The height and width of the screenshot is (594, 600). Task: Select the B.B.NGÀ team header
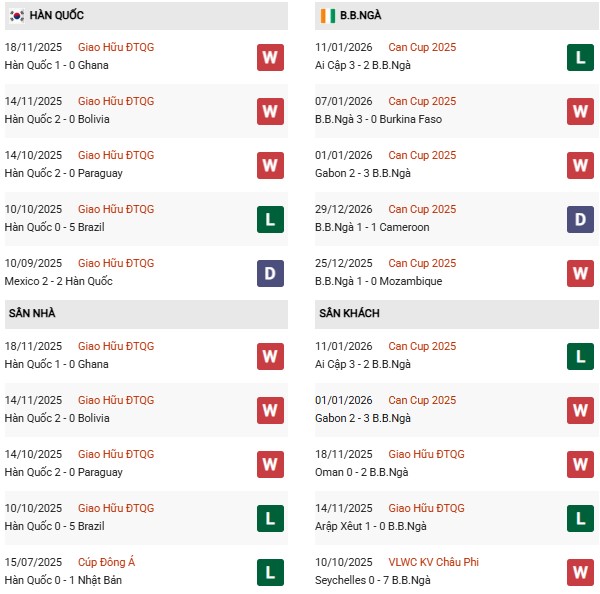(360, 16)
